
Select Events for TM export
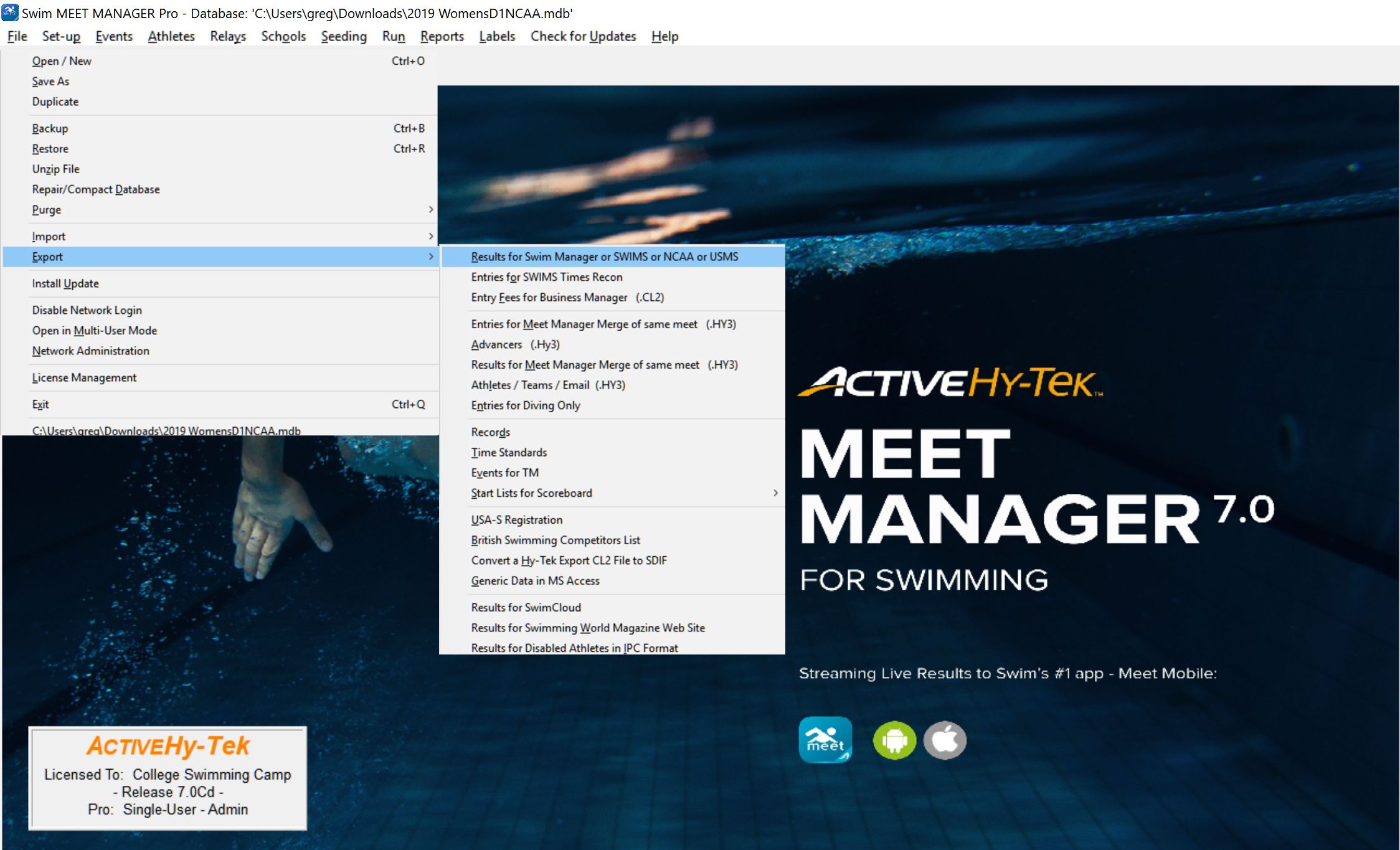point(613,473)
